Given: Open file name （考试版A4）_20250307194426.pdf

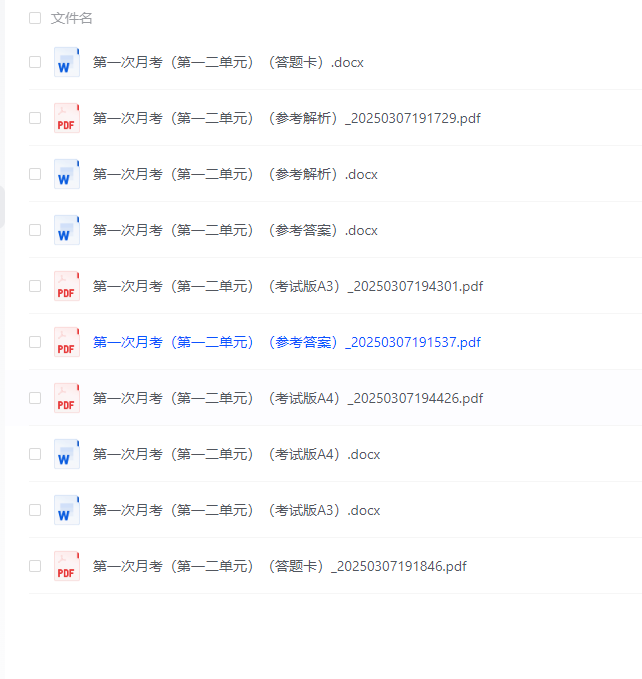Looking at the screenshot, I should click(x=288, y=398).
